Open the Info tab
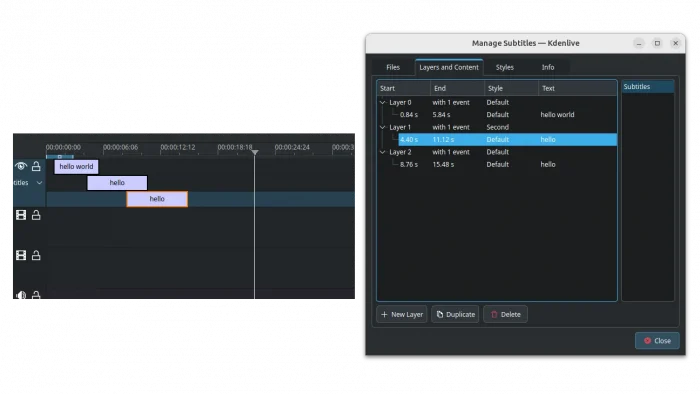Viewport: 700px width, 394px height. coord(548,67)
